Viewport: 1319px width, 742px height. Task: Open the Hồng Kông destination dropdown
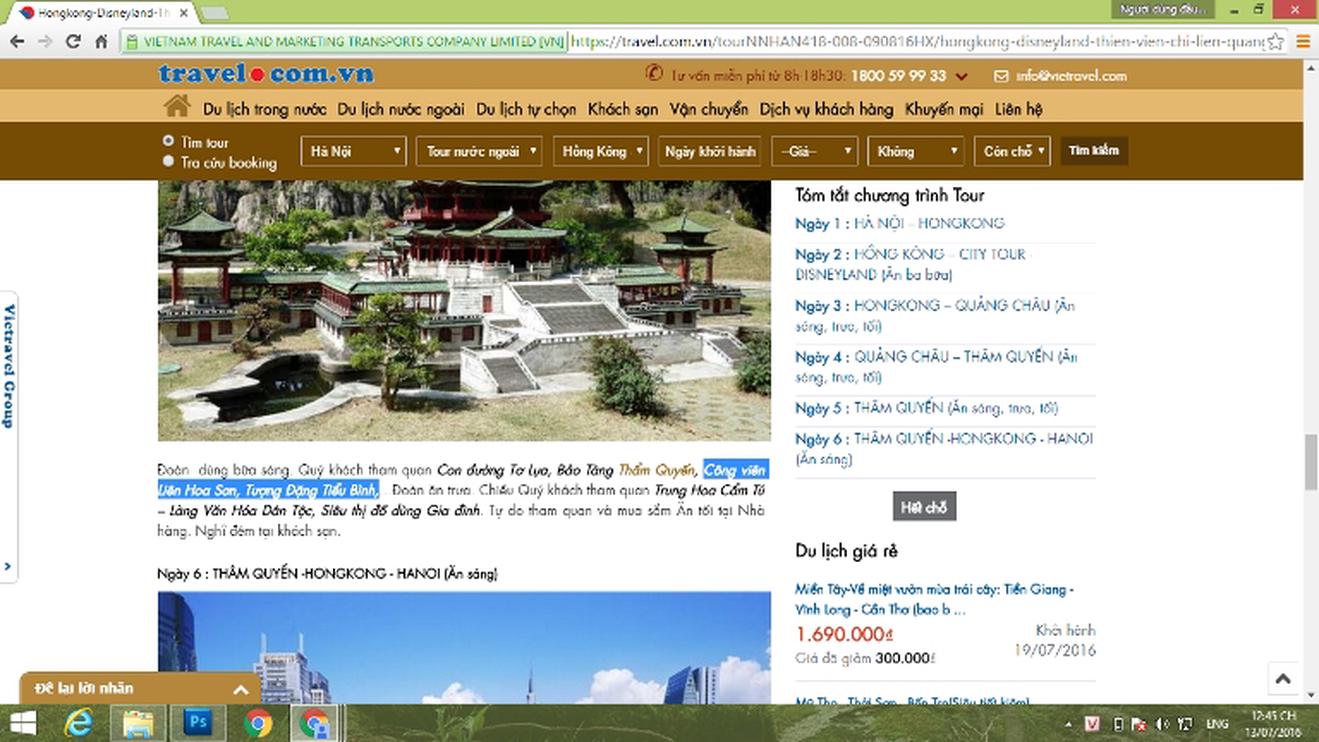tap(600, 151)
